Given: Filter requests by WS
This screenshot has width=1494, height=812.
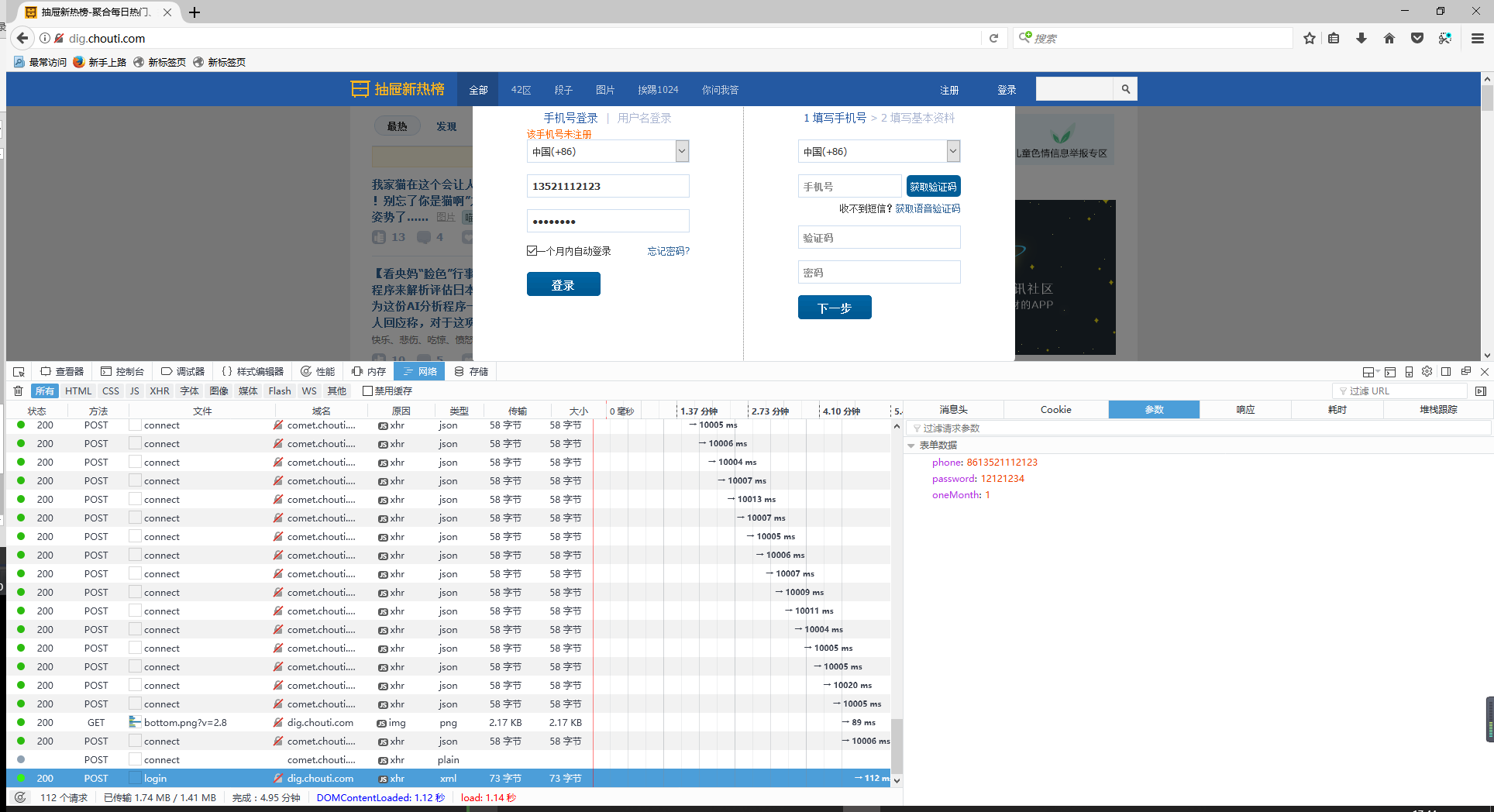Looking at the screenshot, I should click(309, 391).
